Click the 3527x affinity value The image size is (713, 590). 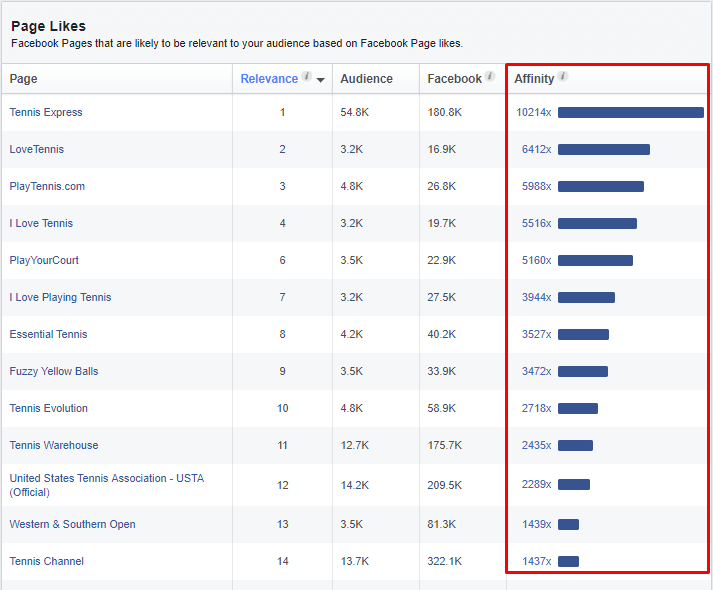536,334
